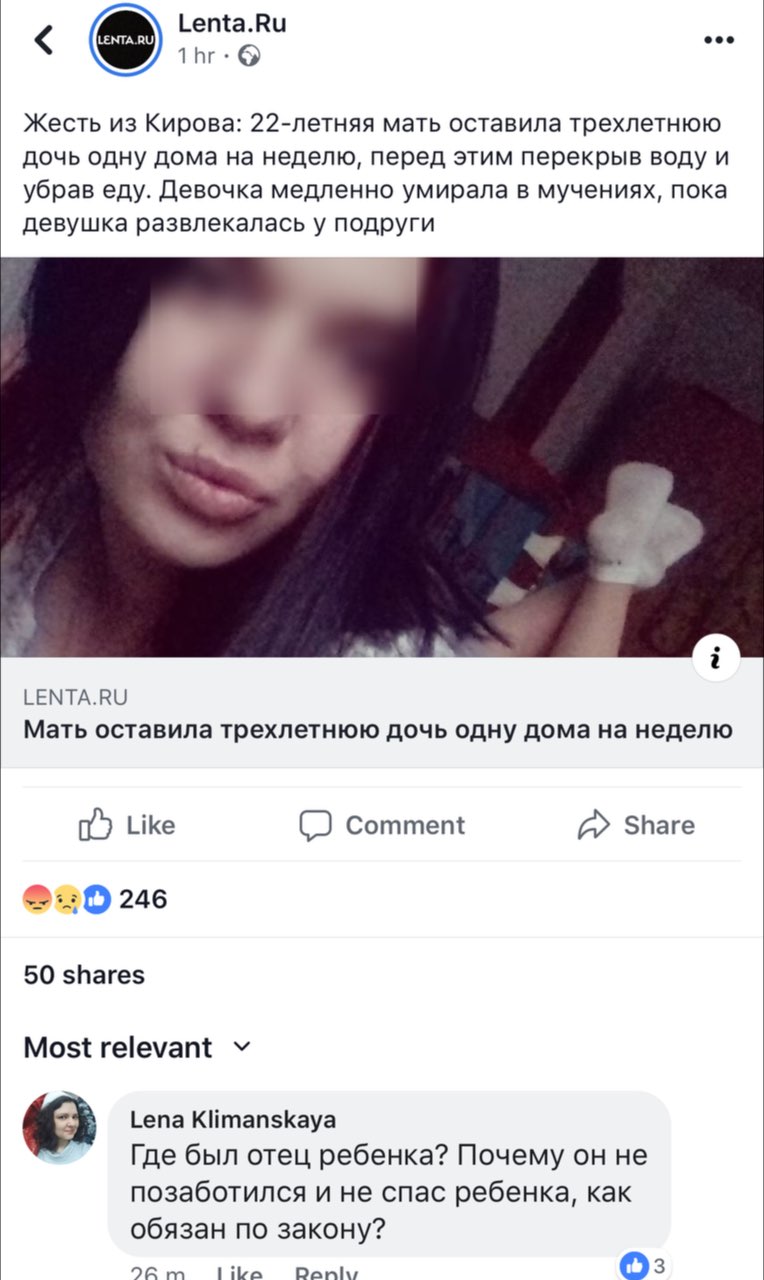
Task: View the 3 likes on the comment
Action: tap(643, 1265)
